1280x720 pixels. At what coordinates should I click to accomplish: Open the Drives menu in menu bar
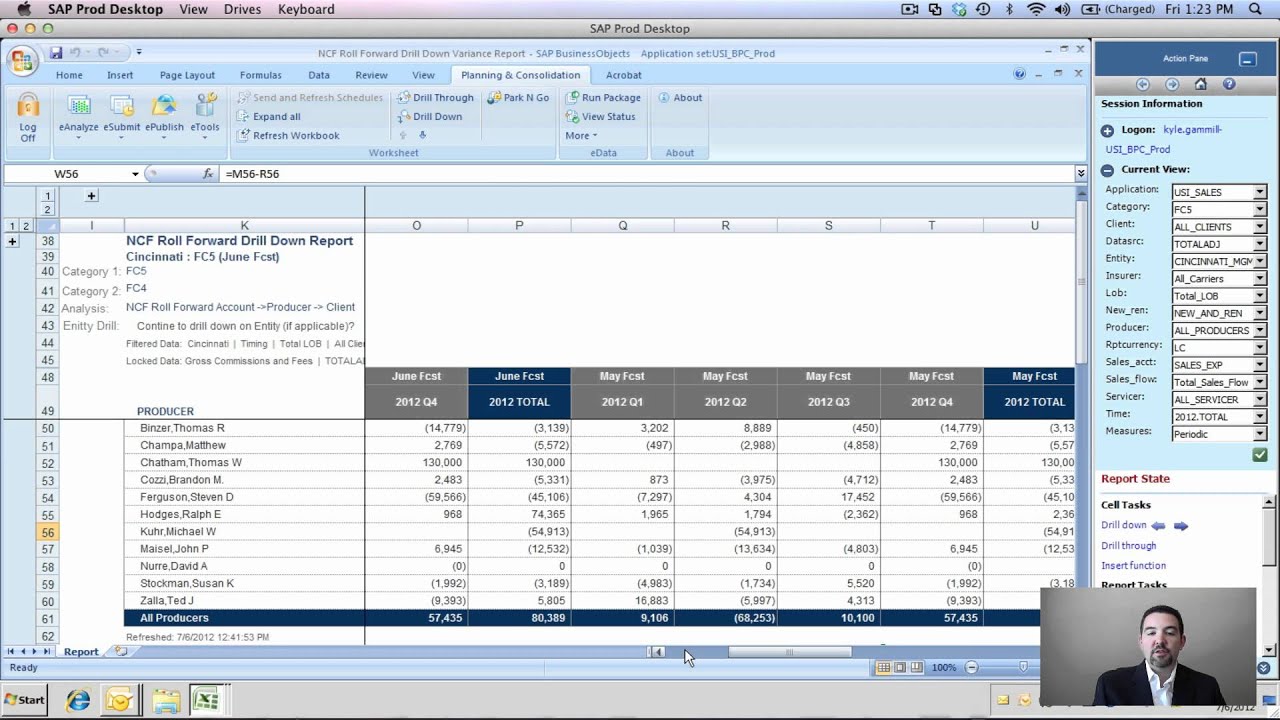point(242,9)
